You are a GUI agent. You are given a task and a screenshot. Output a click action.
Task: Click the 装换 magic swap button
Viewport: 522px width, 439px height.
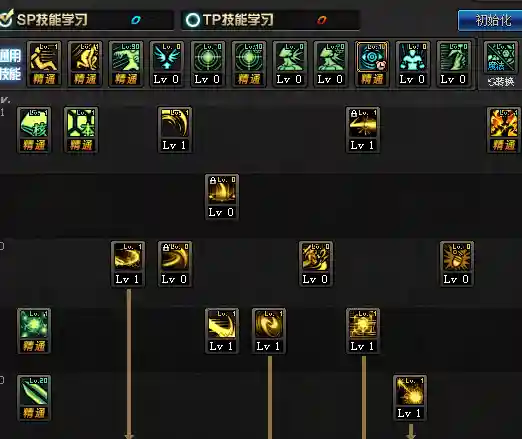[x=501, y=81]
